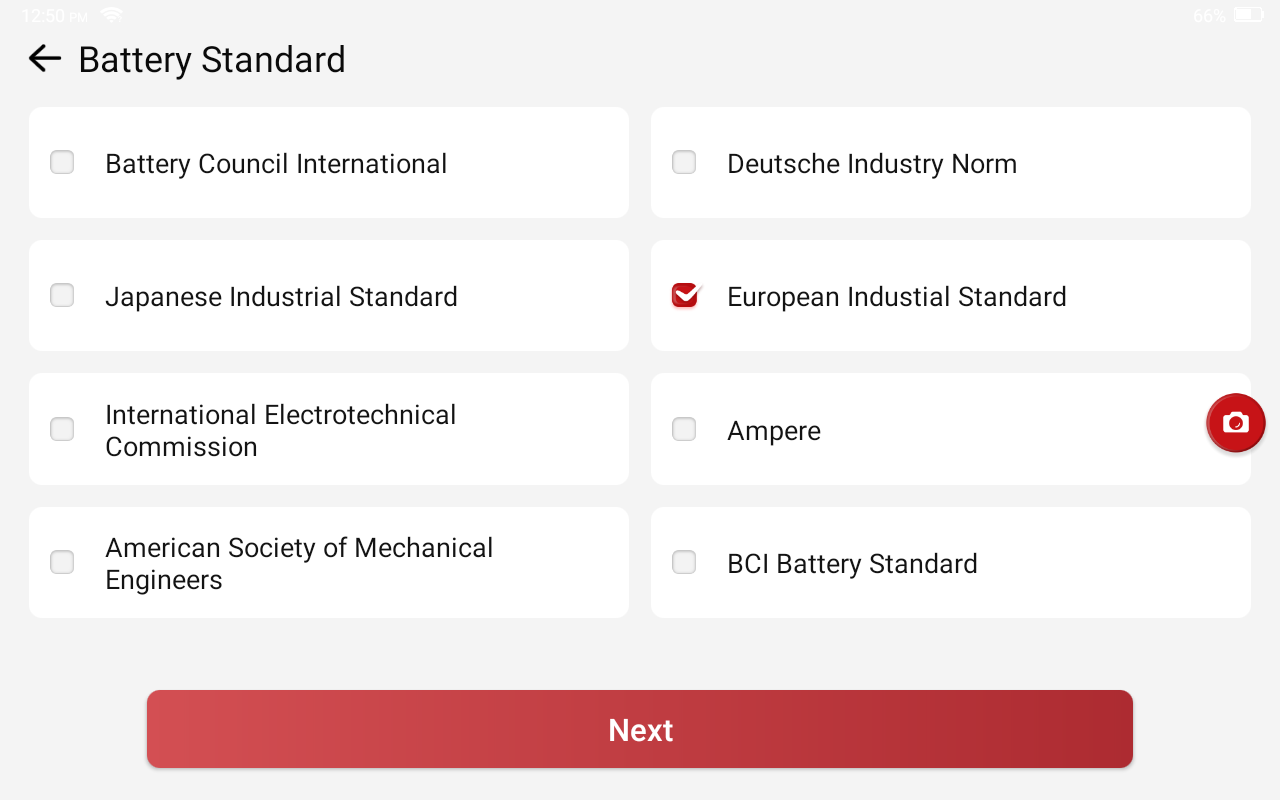Tap the back arrow icon
The height and width of the screenshot is (800, 1280).
(x=45, y=59)
